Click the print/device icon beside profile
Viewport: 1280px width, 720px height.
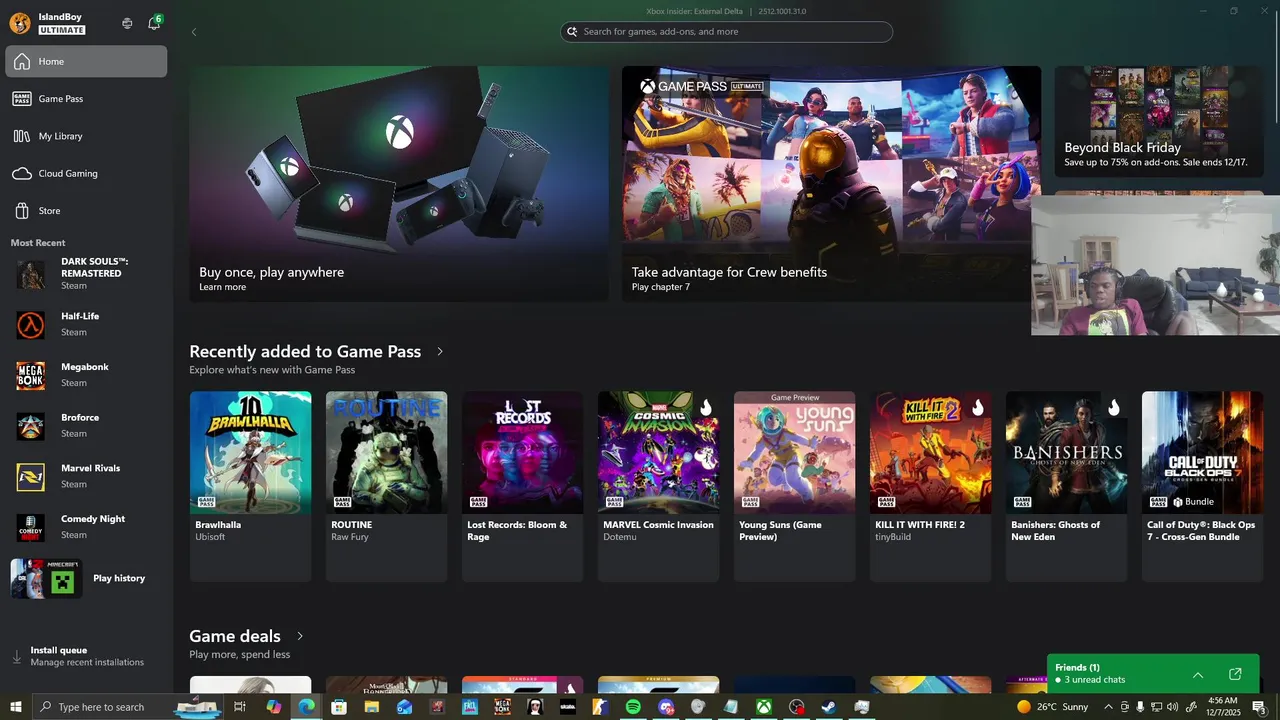(127, 23)
